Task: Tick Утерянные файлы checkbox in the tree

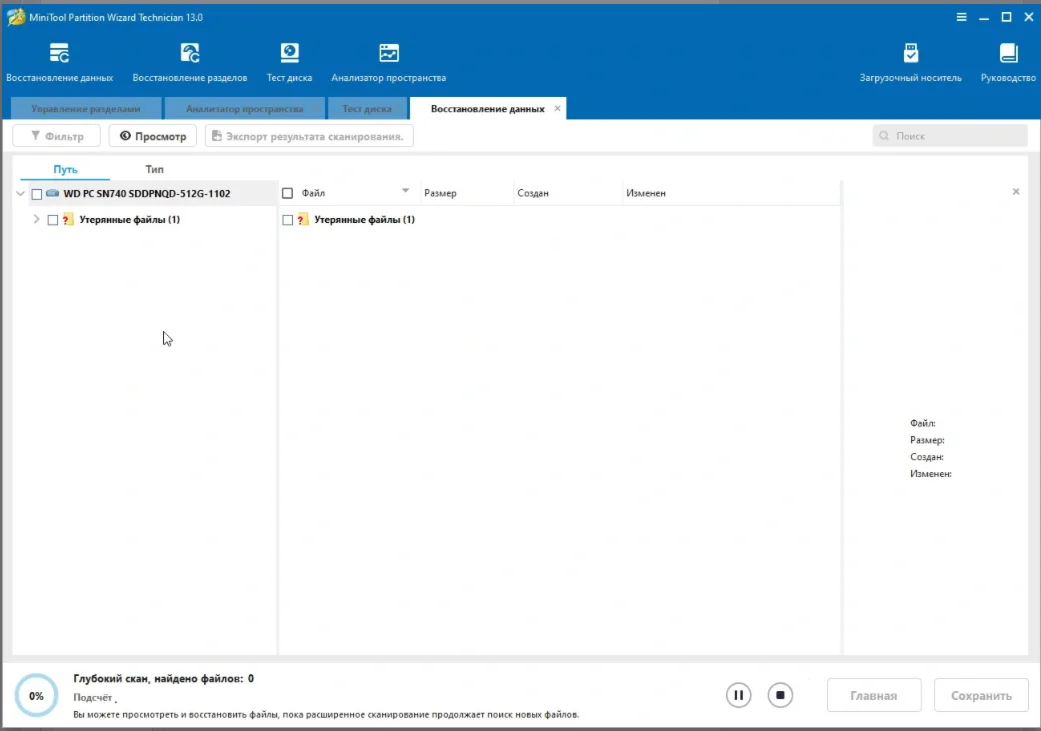Action: [53, 220]
